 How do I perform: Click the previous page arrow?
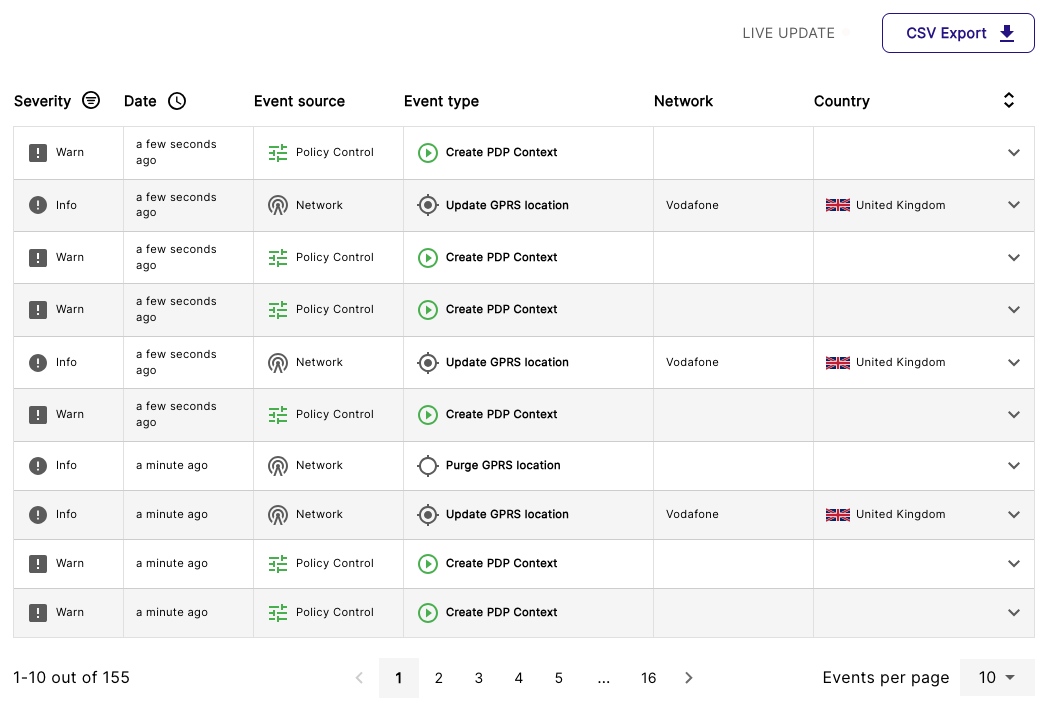click(x=359, y=678)
